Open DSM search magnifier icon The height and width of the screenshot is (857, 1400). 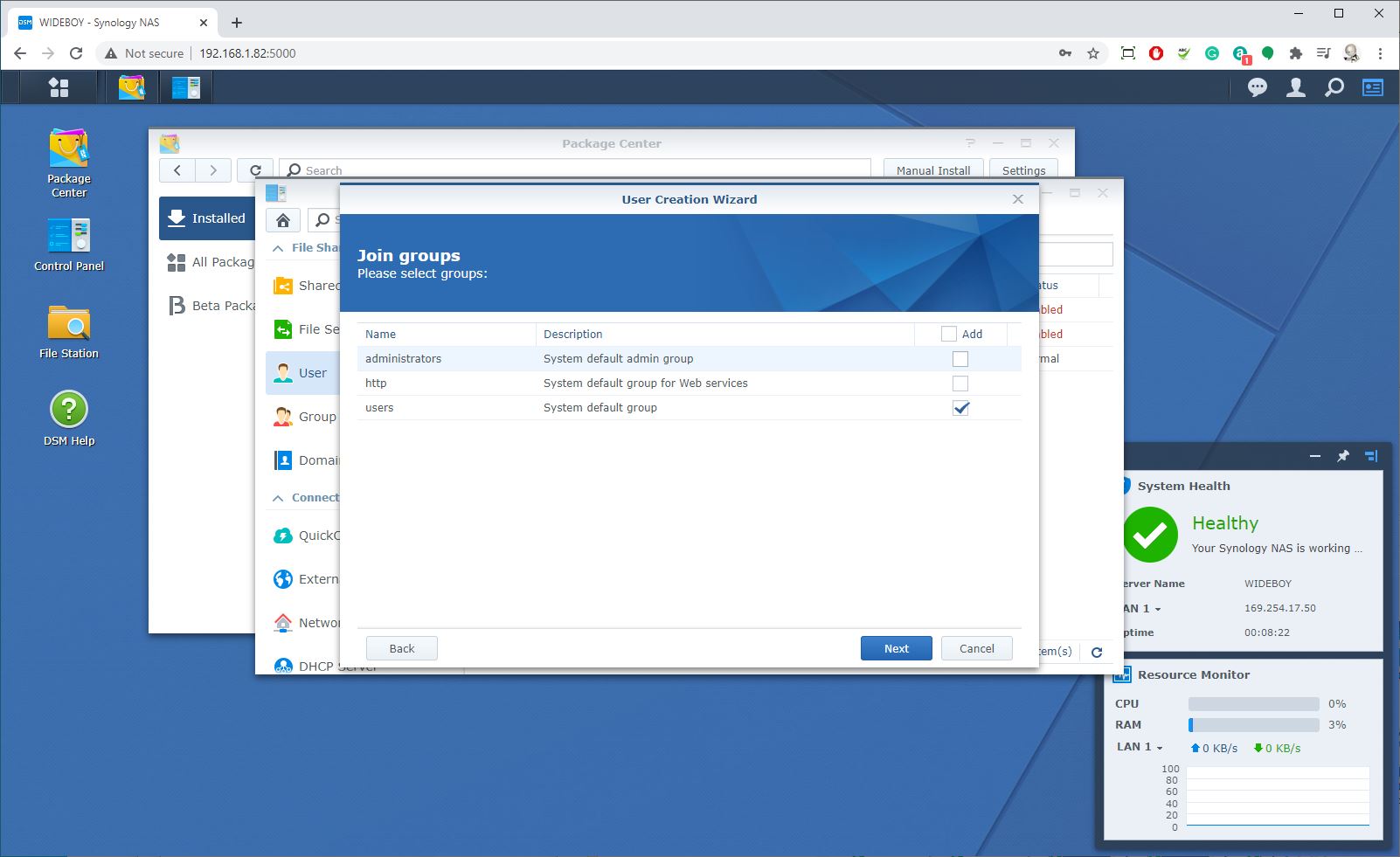coord(1334,87)
